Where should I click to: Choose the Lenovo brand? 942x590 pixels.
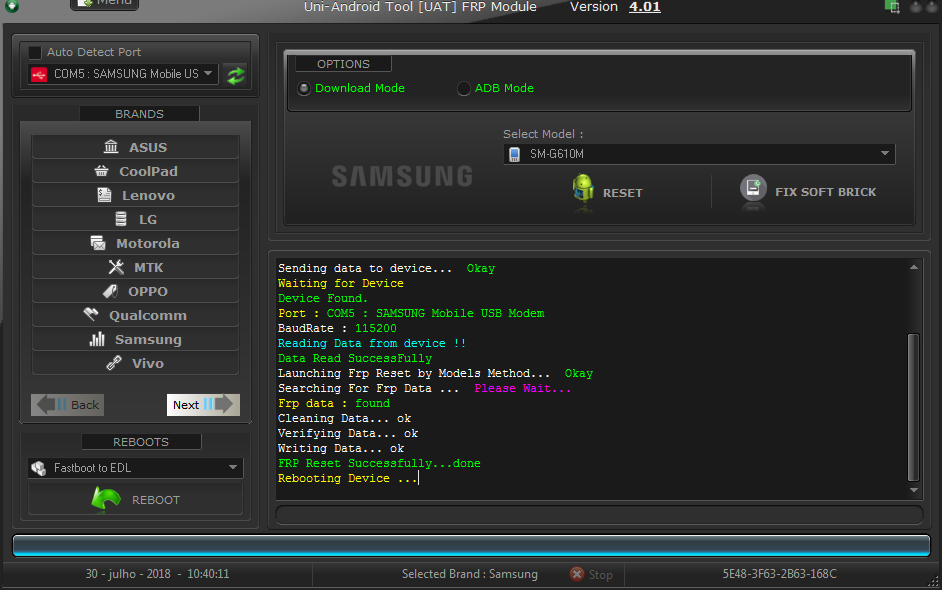pyautogui.click(x=135, y=195)
